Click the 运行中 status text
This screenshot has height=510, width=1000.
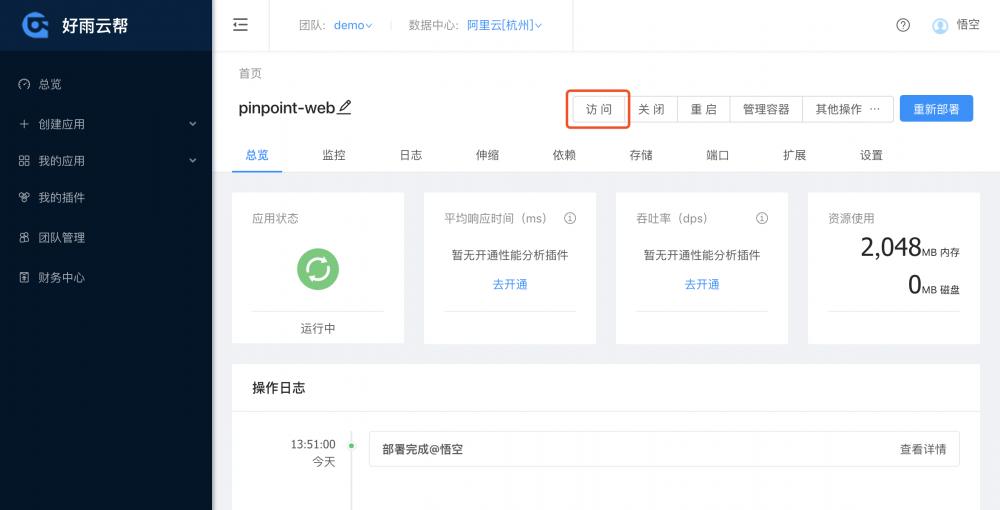tap(318, 328)
